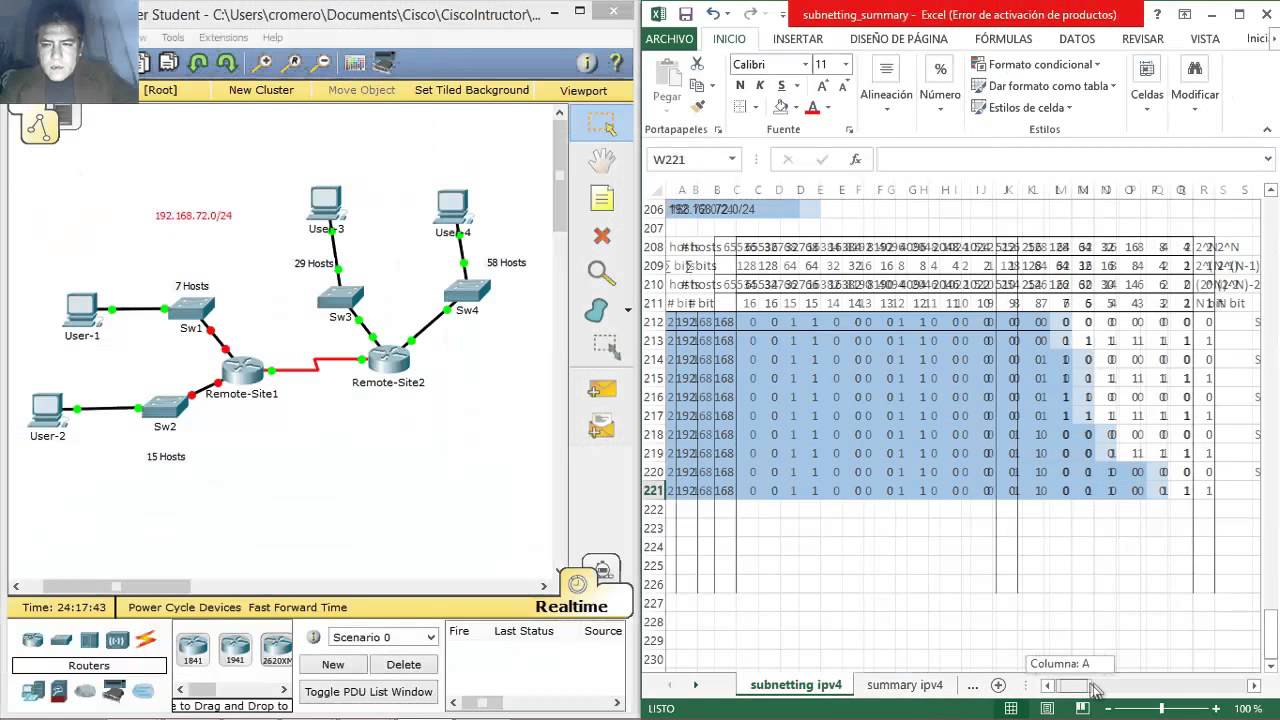Viewport: 1280px width, 720px height.
Task: Select the Connections lightning bolt icon
Action: [x=146, y=639]
